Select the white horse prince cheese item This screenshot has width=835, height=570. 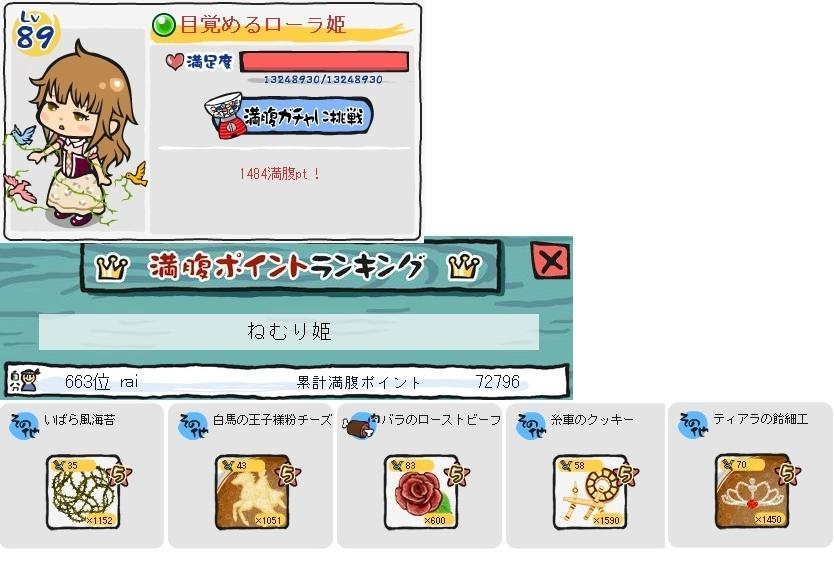(x=252, y=492)
